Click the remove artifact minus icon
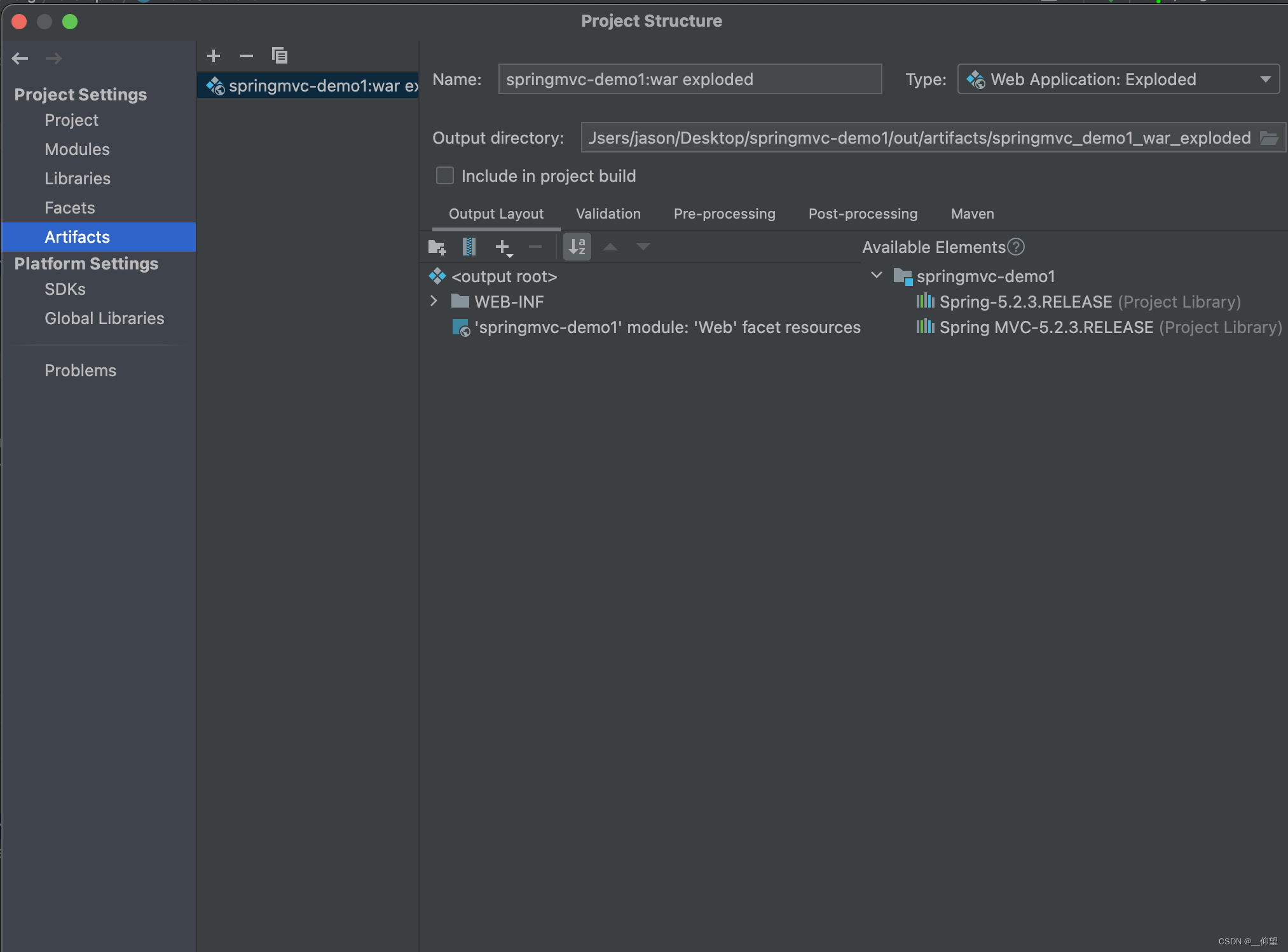 (x=246, y=56)
